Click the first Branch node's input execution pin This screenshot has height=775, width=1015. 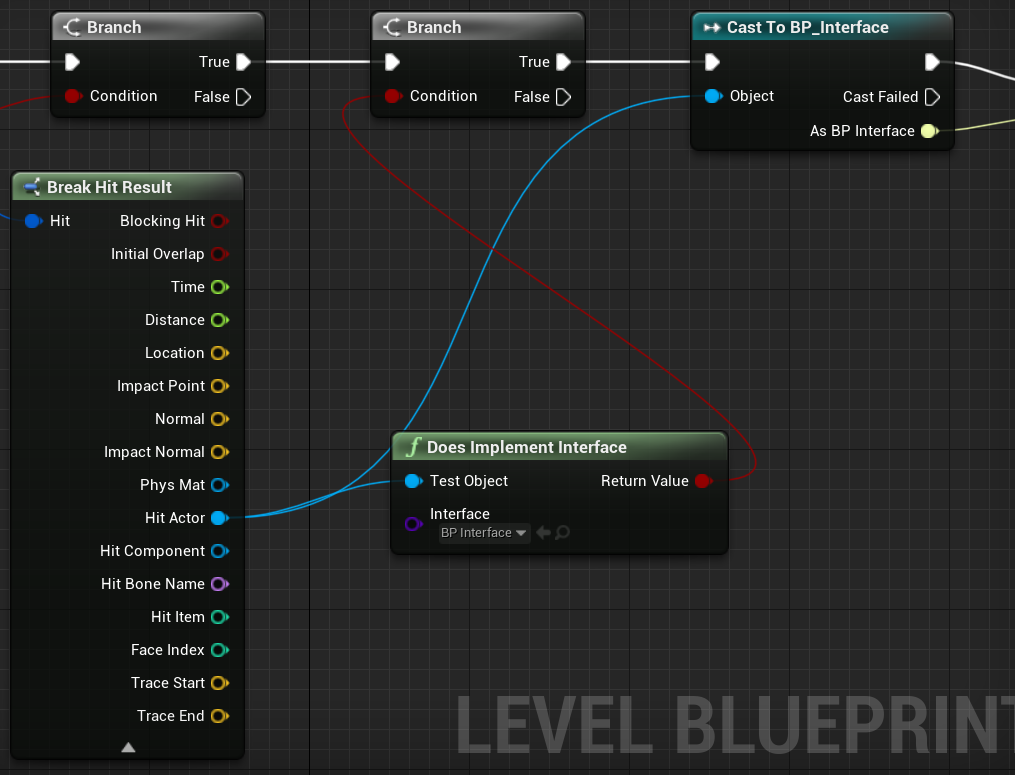coord(72,62)
